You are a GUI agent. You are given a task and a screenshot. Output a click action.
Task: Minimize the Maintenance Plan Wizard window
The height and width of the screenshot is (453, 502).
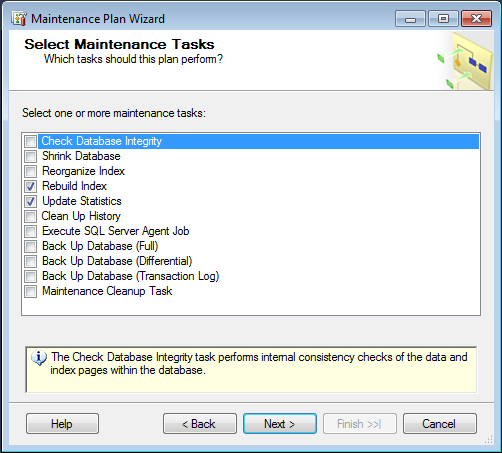(410, 19)
